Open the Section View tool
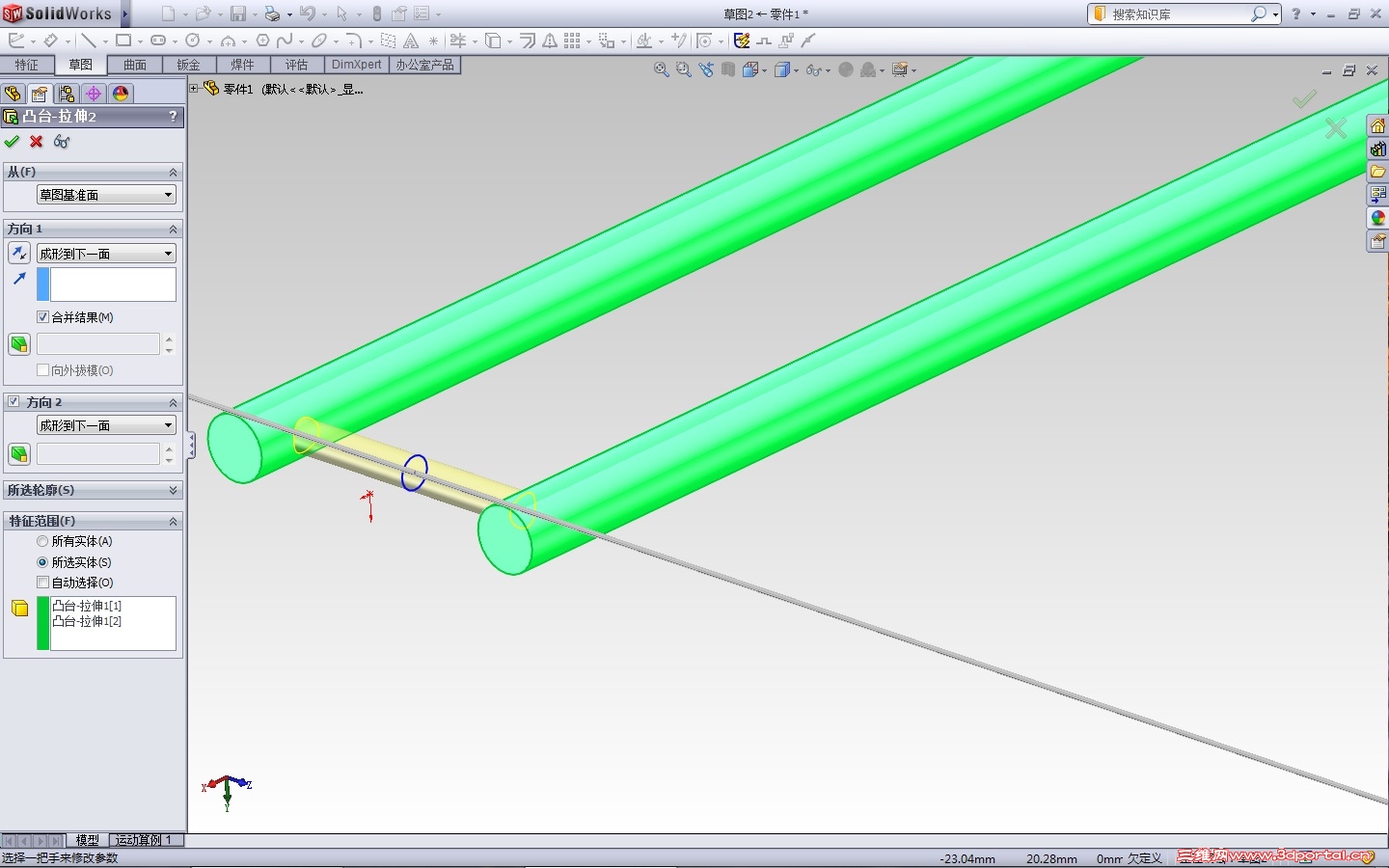1389x868 pixels. (x=728, y=69)
